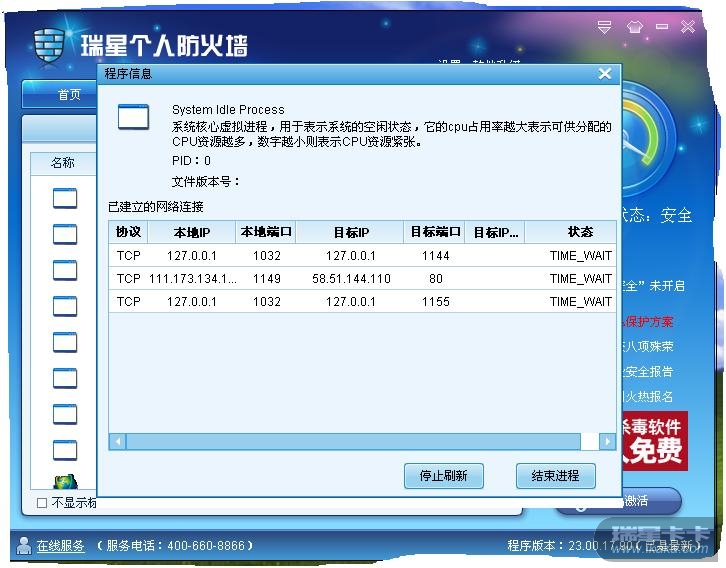
Task: Click the security level gauge
Action: coord(648,139)
